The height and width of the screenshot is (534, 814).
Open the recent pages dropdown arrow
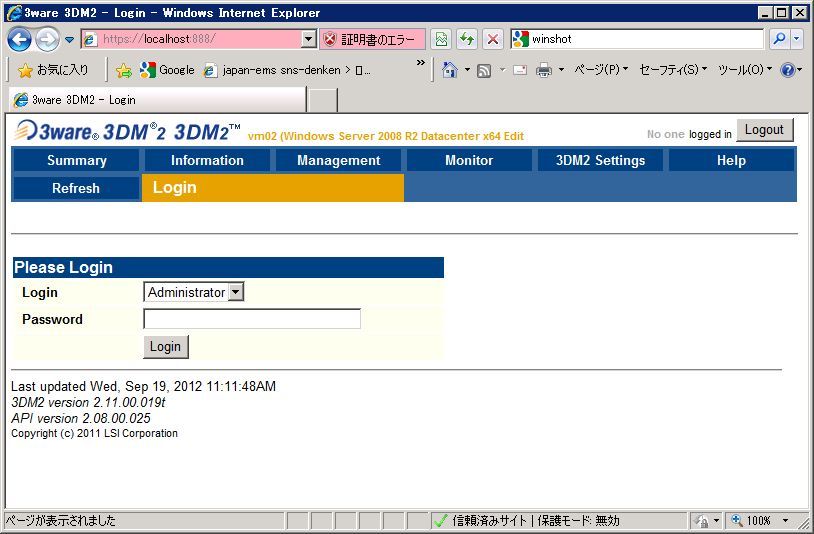coord(70,39)
